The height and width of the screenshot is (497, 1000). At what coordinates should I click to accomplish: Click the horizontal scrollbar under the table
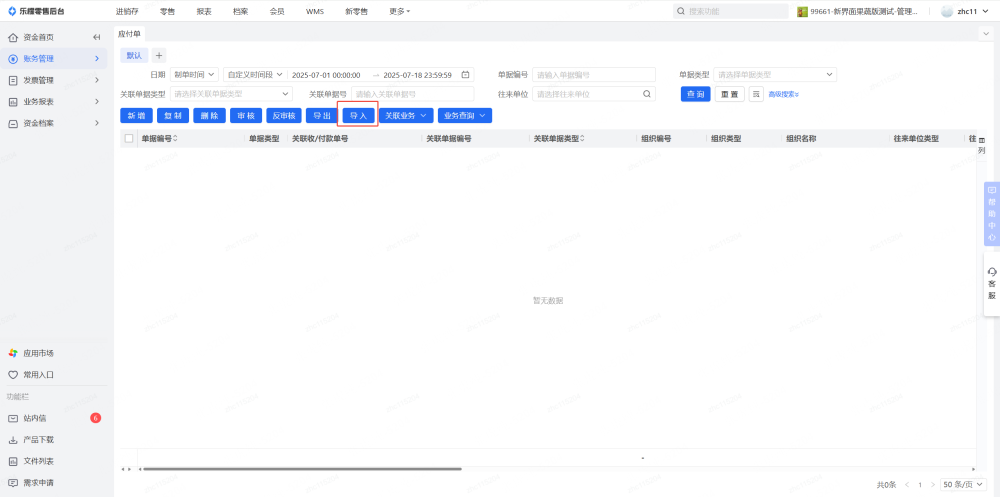pos(300,468)
